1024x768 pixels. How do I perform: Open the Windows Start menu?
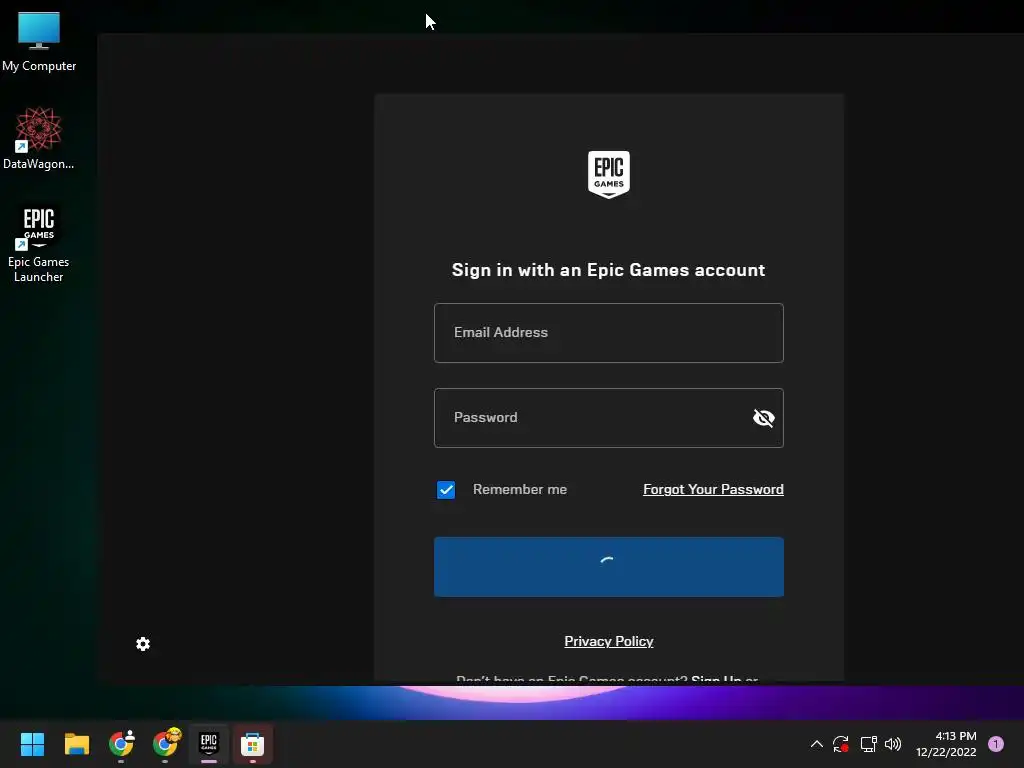point(32,744)
